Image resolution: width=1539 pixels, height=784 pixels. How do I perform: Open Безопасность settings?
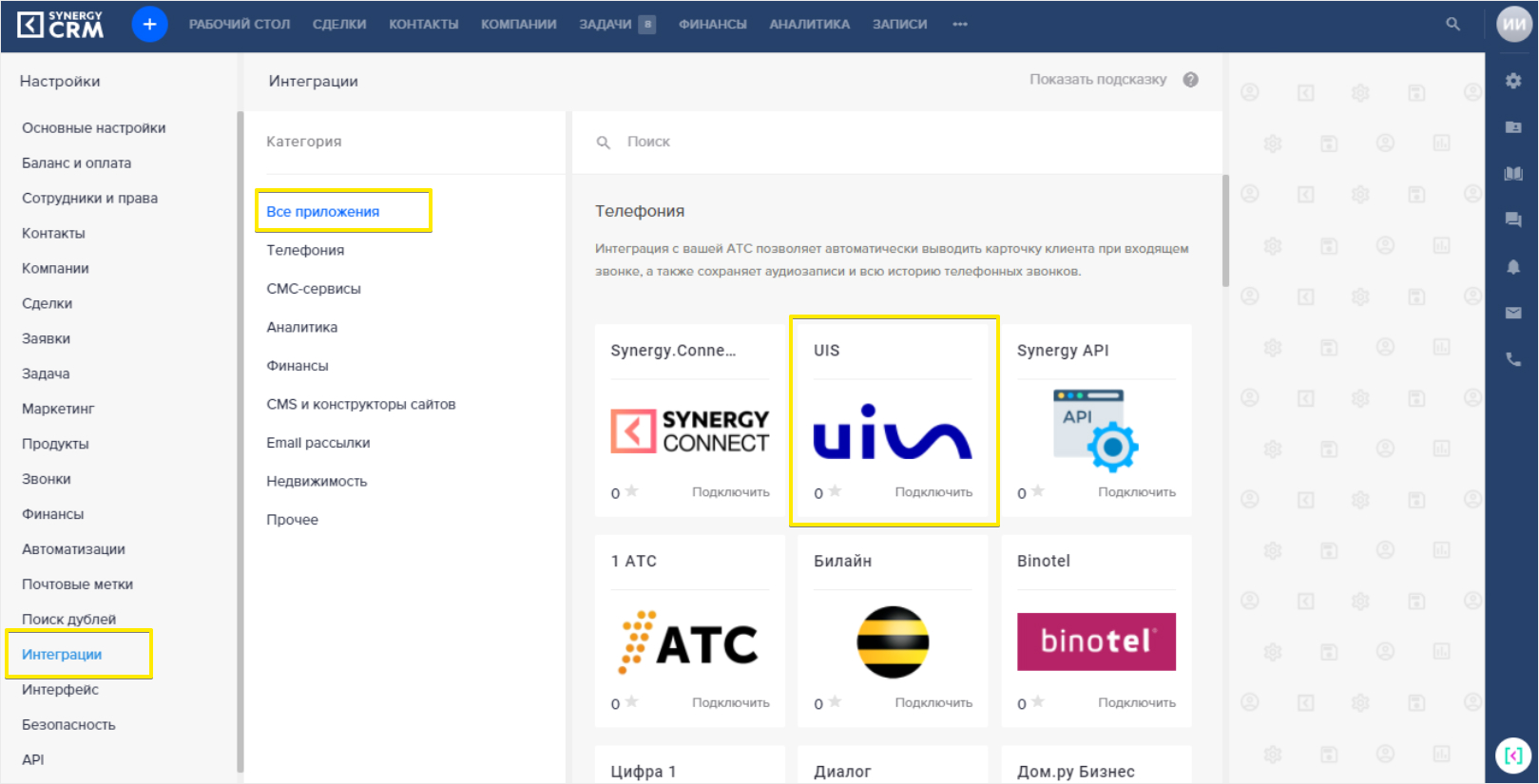(x=68, y=725)
